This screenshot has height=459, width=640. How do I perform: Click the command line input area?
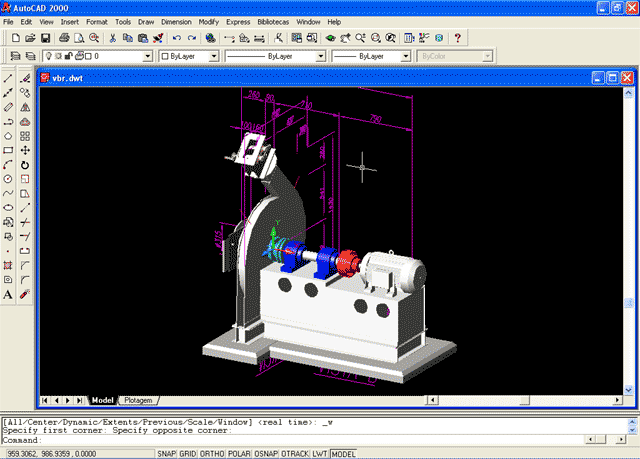(300, 440)
